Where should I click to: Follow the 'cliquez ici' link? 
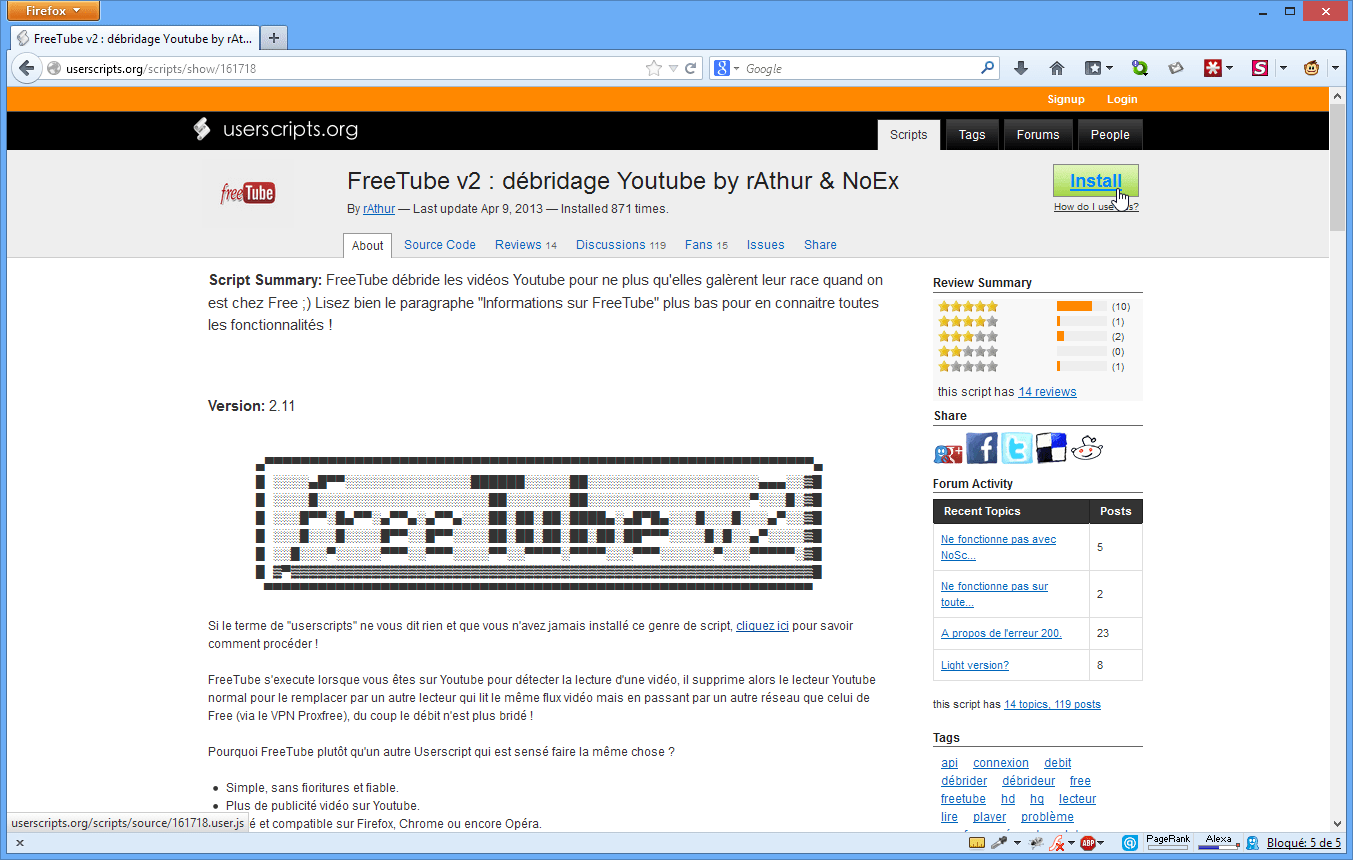click(x=762, y=626)
